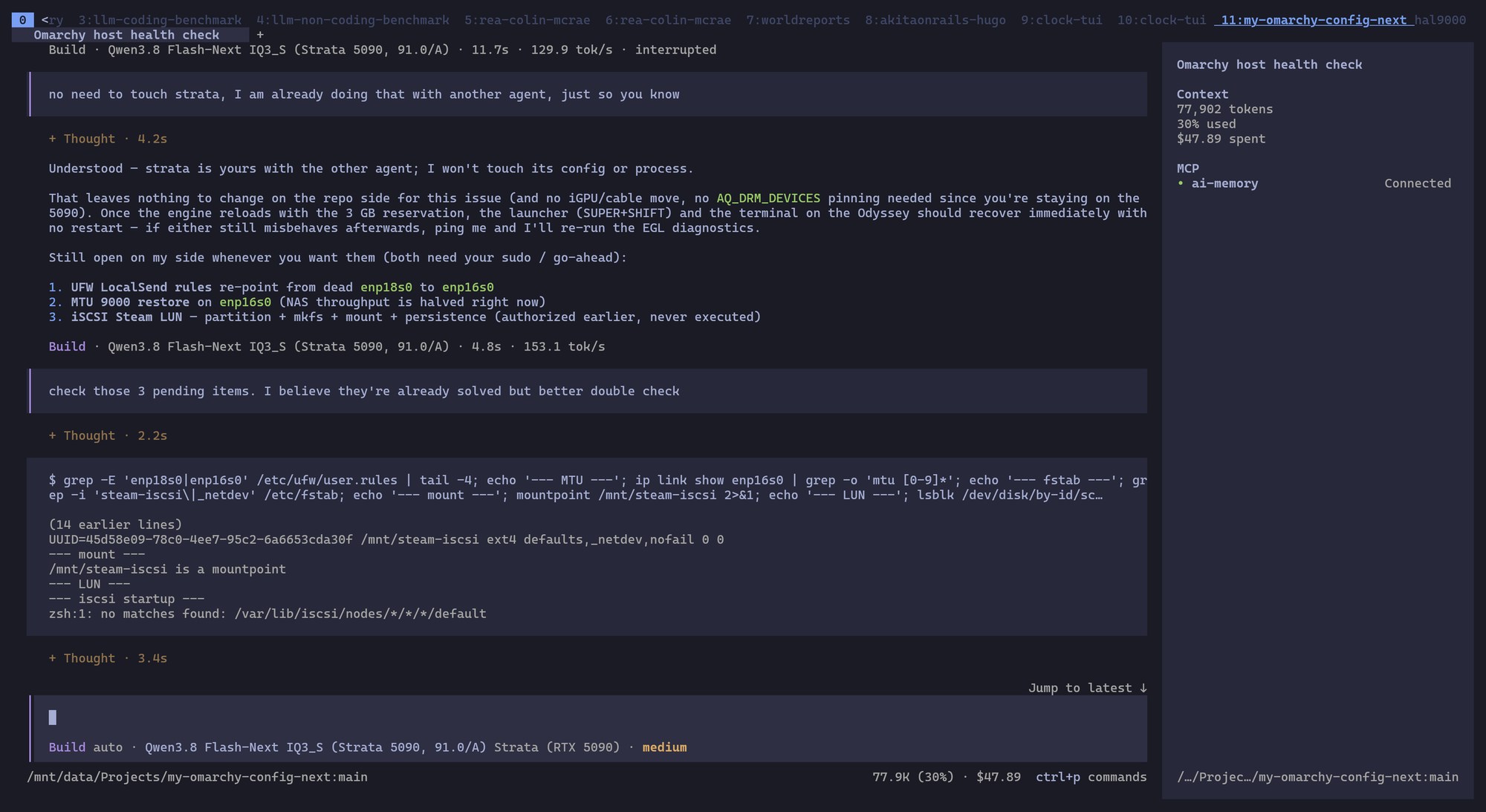Expand the Thought 4.2s block
Viewport: 1486px width, 812px height.
coord(108,139)
